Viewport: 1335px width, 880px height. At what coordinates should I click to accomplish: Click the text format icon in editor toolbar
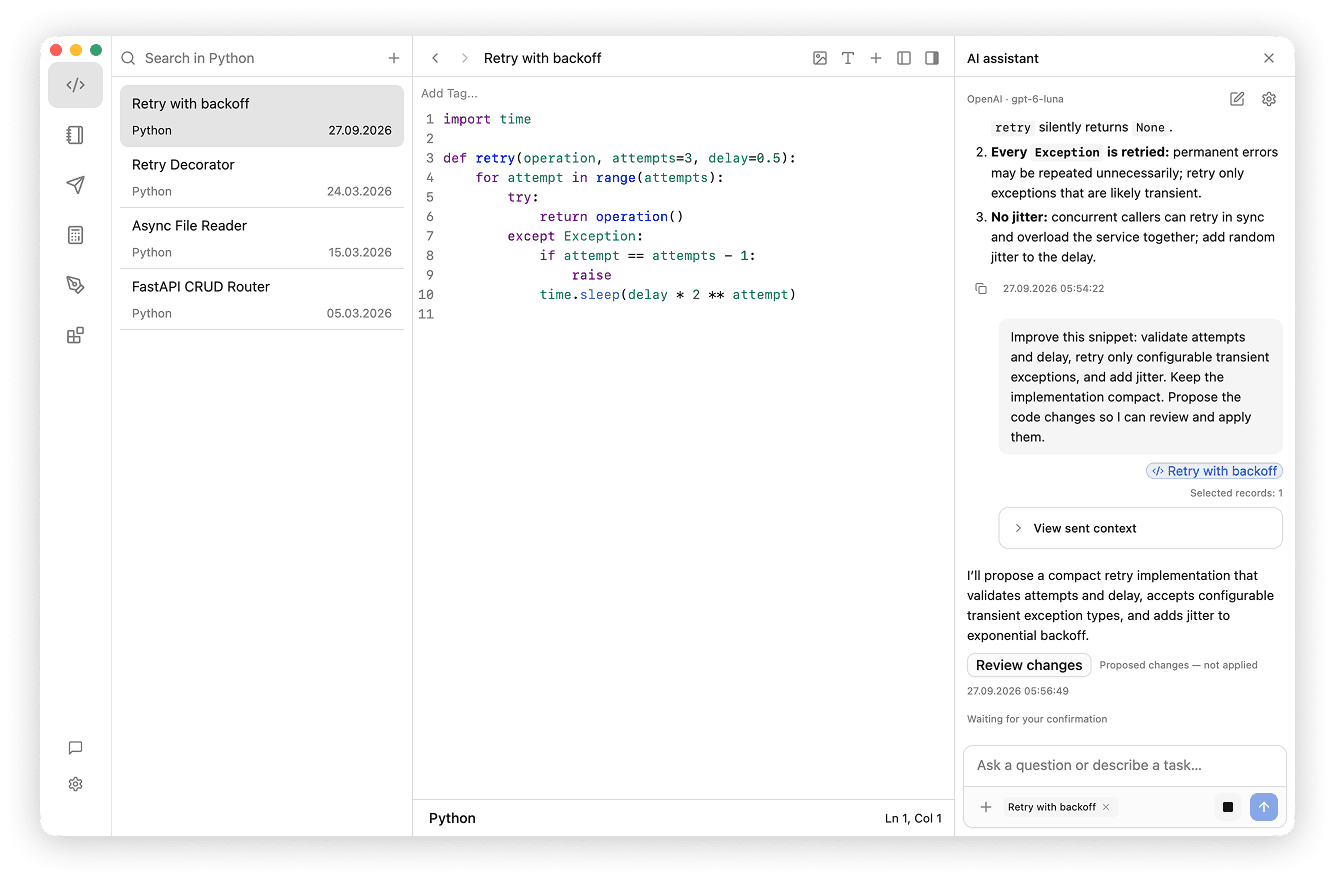click(x=848, y=58)
